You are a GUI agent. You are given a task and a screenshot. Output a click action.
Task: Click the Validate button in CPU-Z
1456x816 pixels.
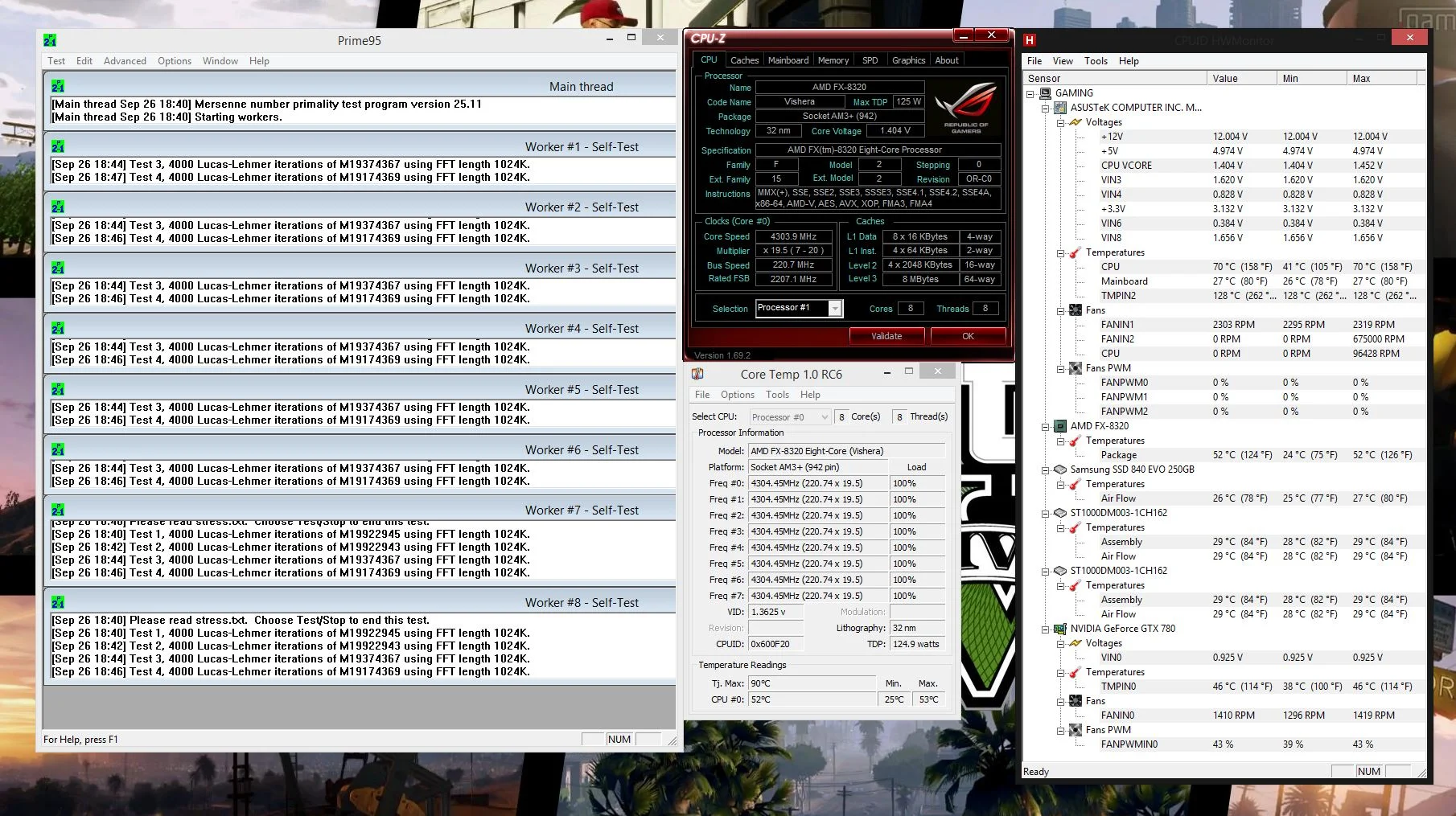pyautogui.click(x=886, y=336)
